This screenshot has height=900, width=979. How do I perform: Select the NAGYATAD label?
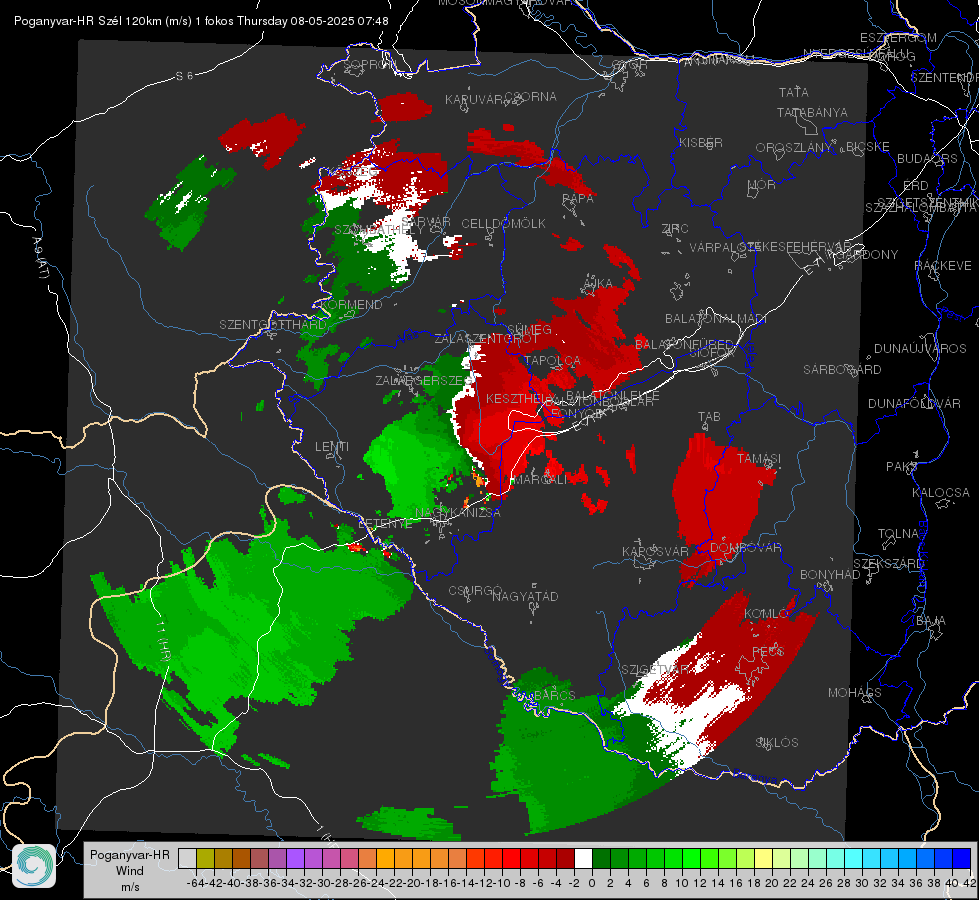coord(525,596)
